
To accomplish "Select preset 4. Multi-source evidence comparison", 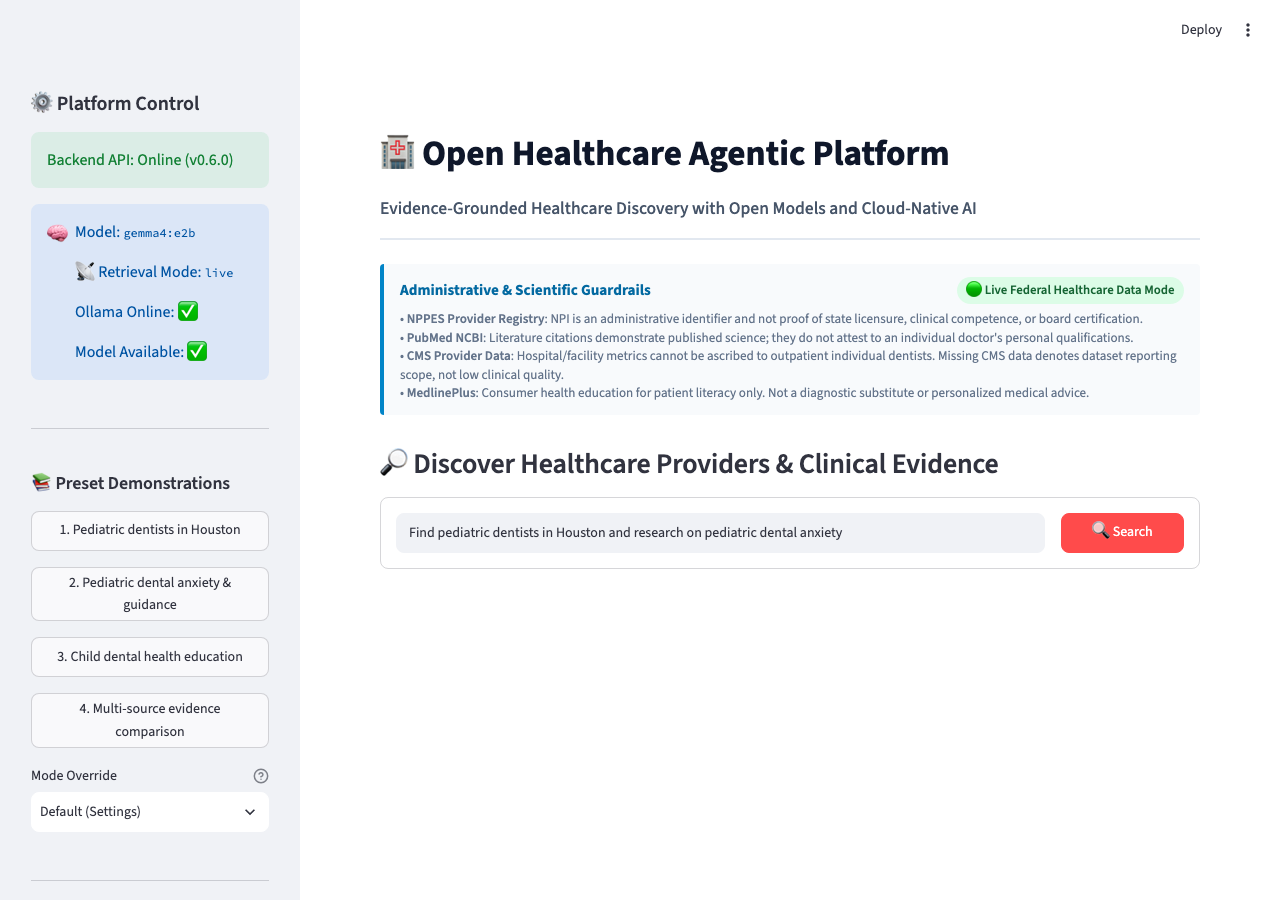I will 150,720.
